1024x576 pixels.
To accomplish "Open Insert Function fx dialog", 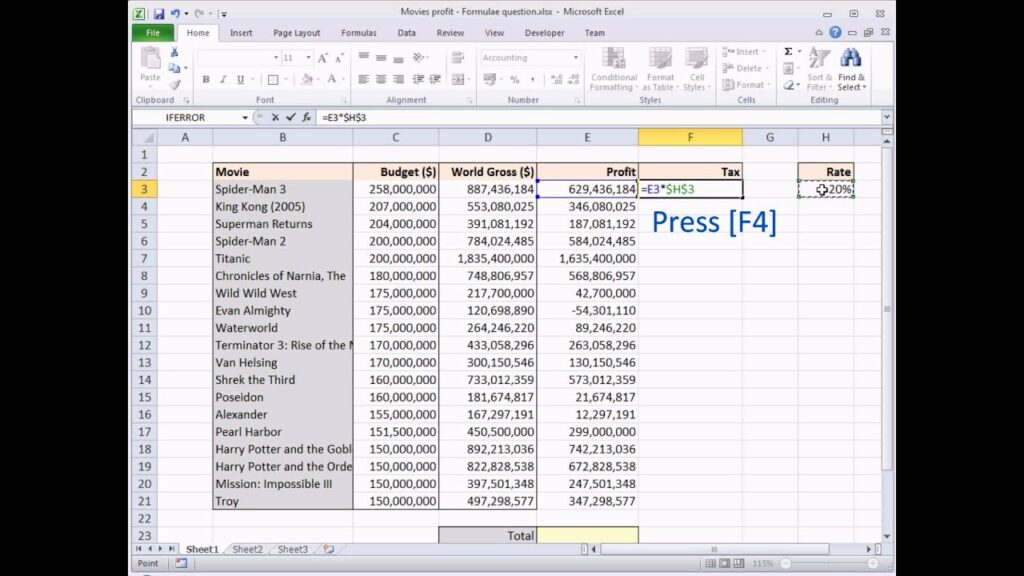I will (x=306, y=118).
